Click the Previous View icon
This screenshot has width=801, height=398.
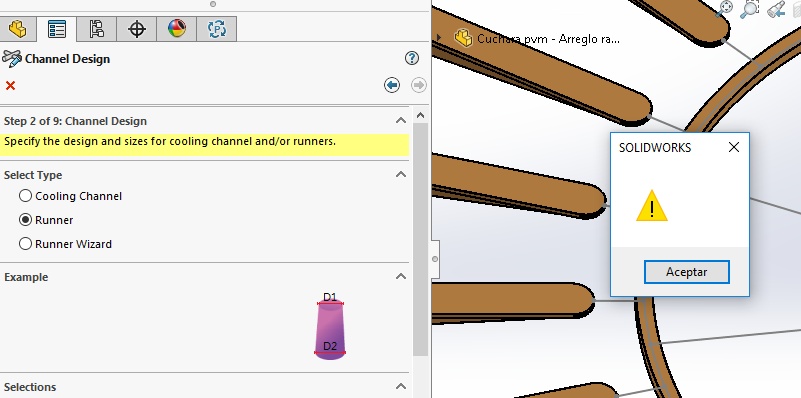[776, 9]
